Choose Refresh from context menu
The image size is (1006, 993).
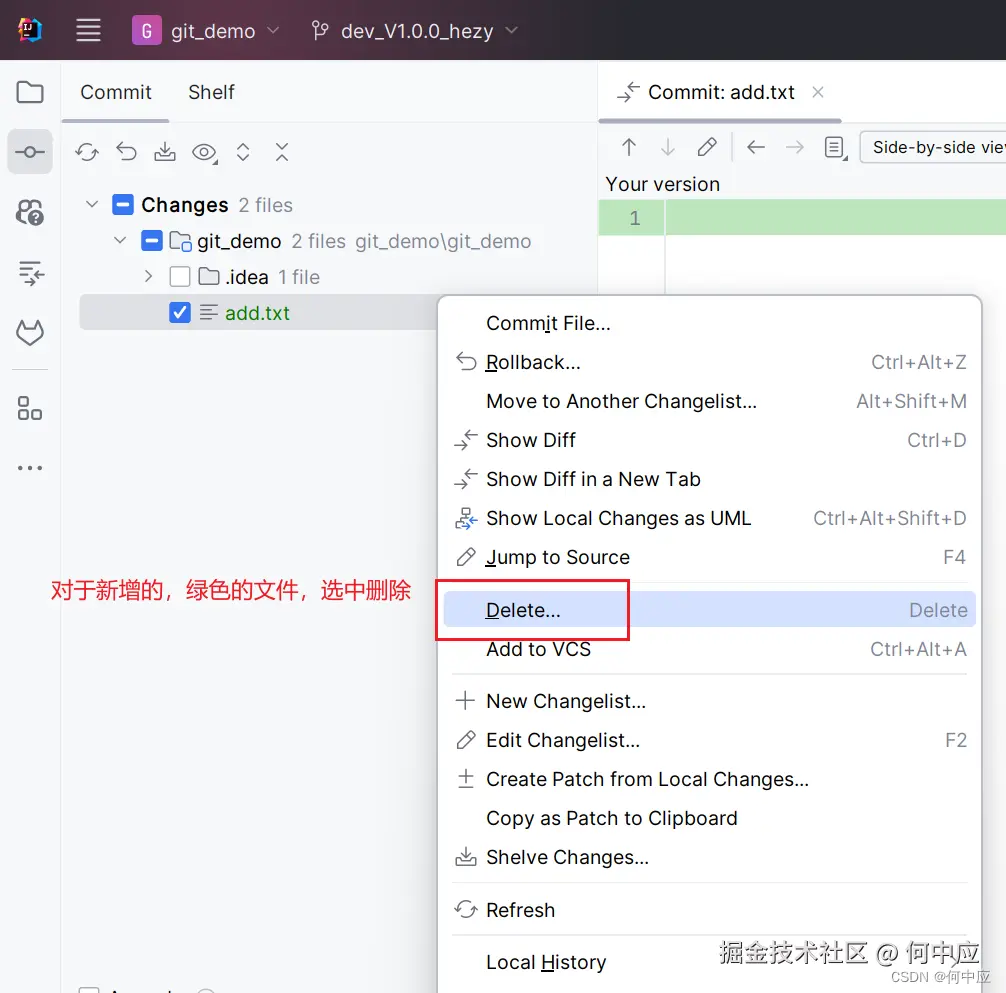click(x=709, y=910)
